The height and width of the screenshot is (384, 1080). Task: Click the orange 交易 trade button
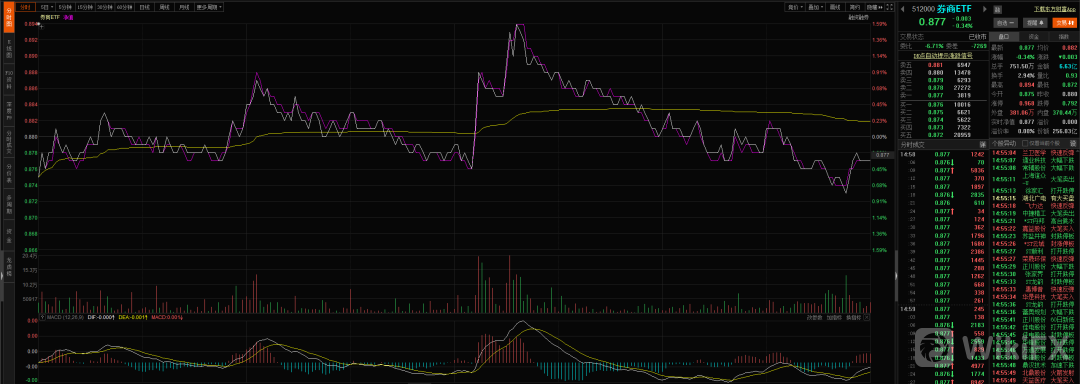[x=1064, y=23]
